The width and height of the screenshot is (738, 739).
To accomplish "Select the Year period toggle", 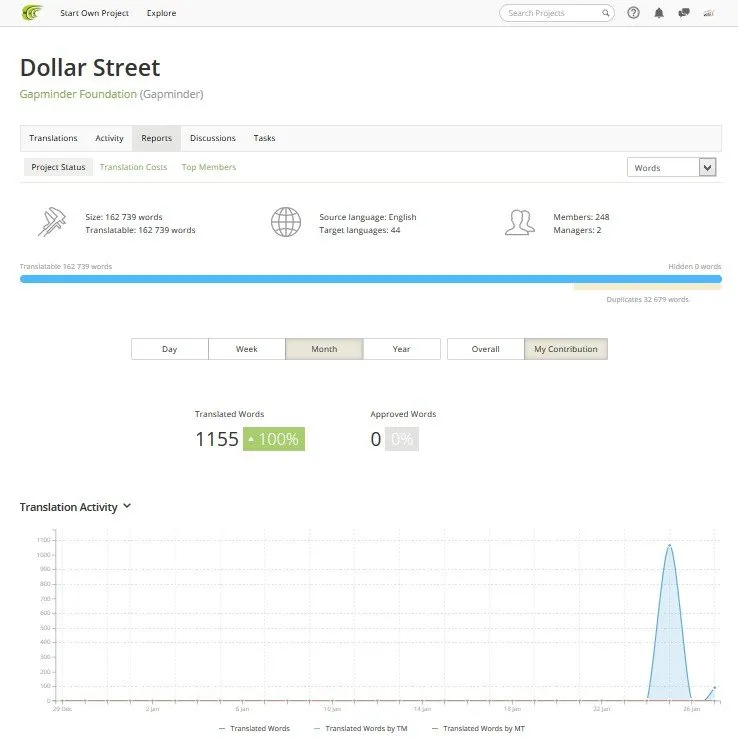I will pos(402,349).
